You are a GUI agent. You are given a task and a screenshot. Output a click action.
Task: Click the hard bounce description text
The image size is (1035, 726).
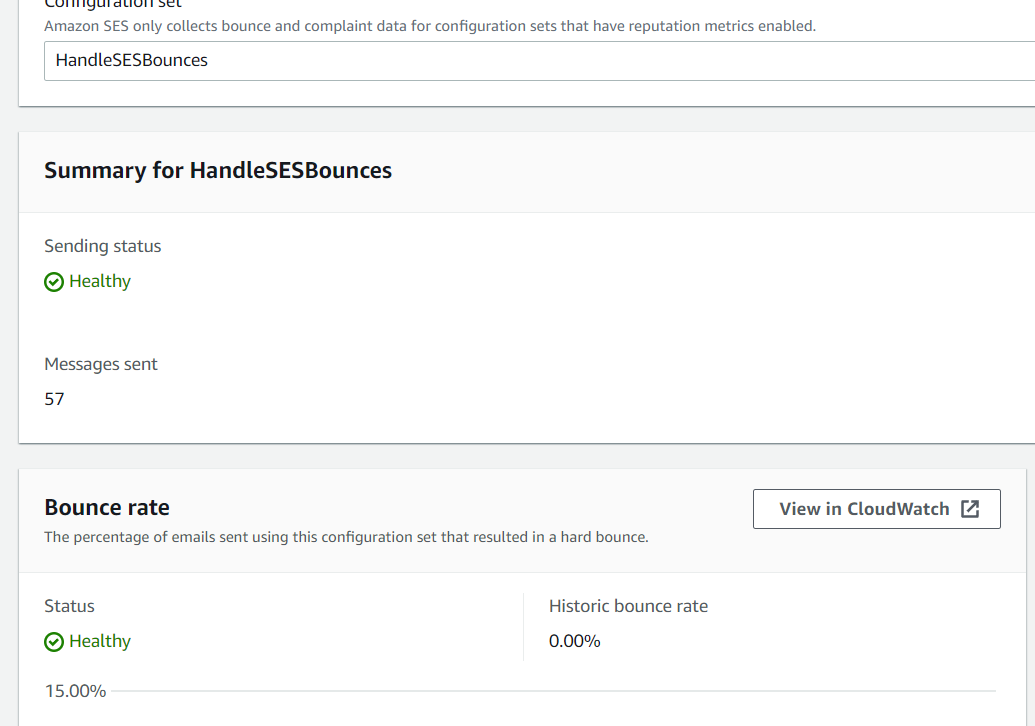pyautogui.click(x=346, y=537)
